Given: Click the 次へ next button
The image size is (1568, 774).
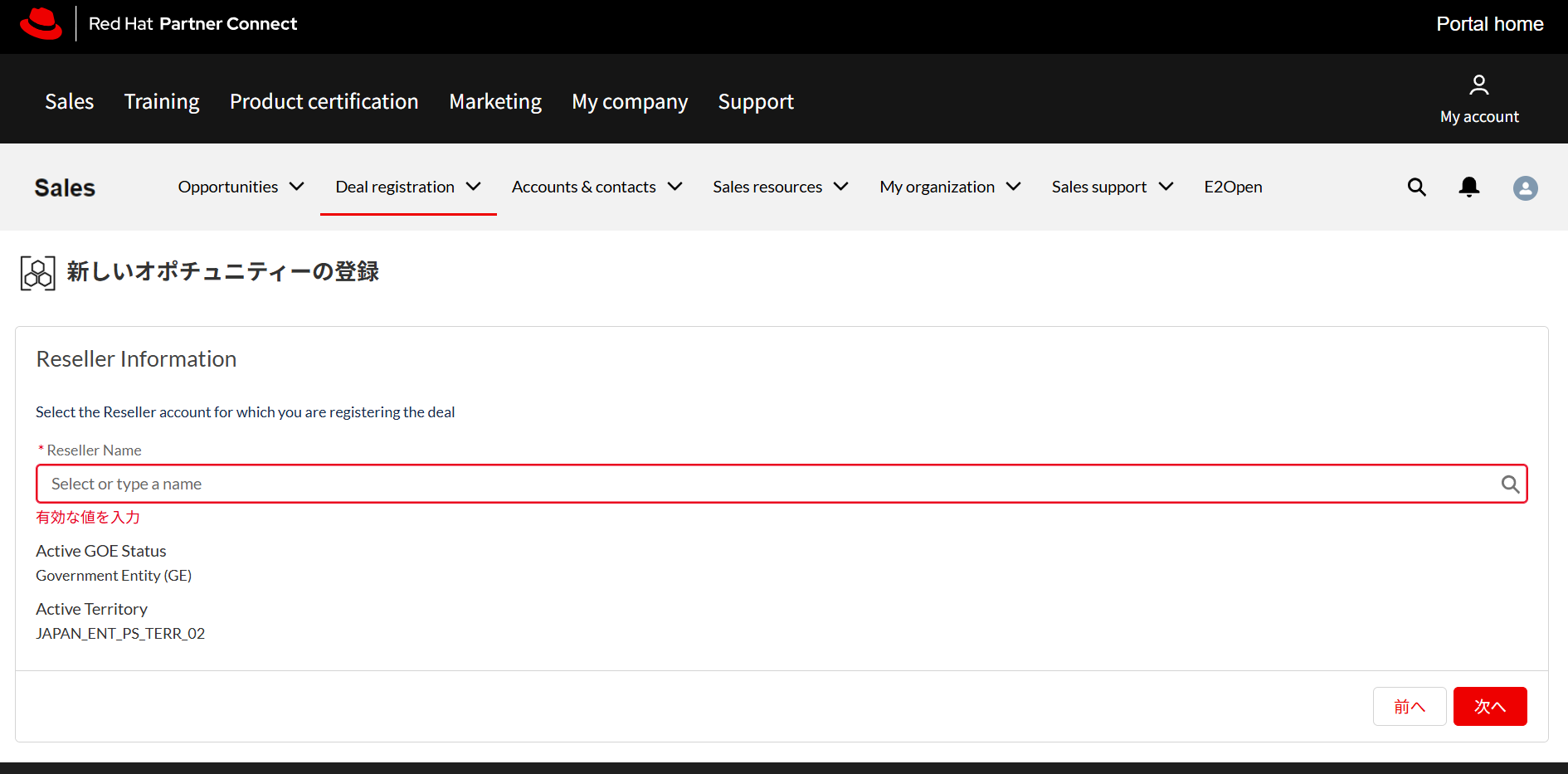Looking at the screenshot, I should 1489,707.
